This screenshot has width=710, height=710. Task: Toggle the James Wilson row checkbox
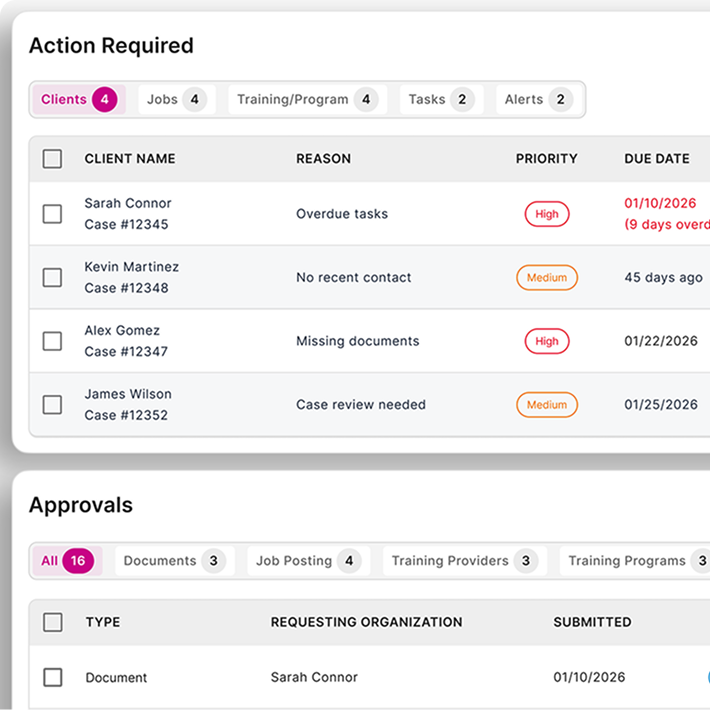tap(53, 405)
